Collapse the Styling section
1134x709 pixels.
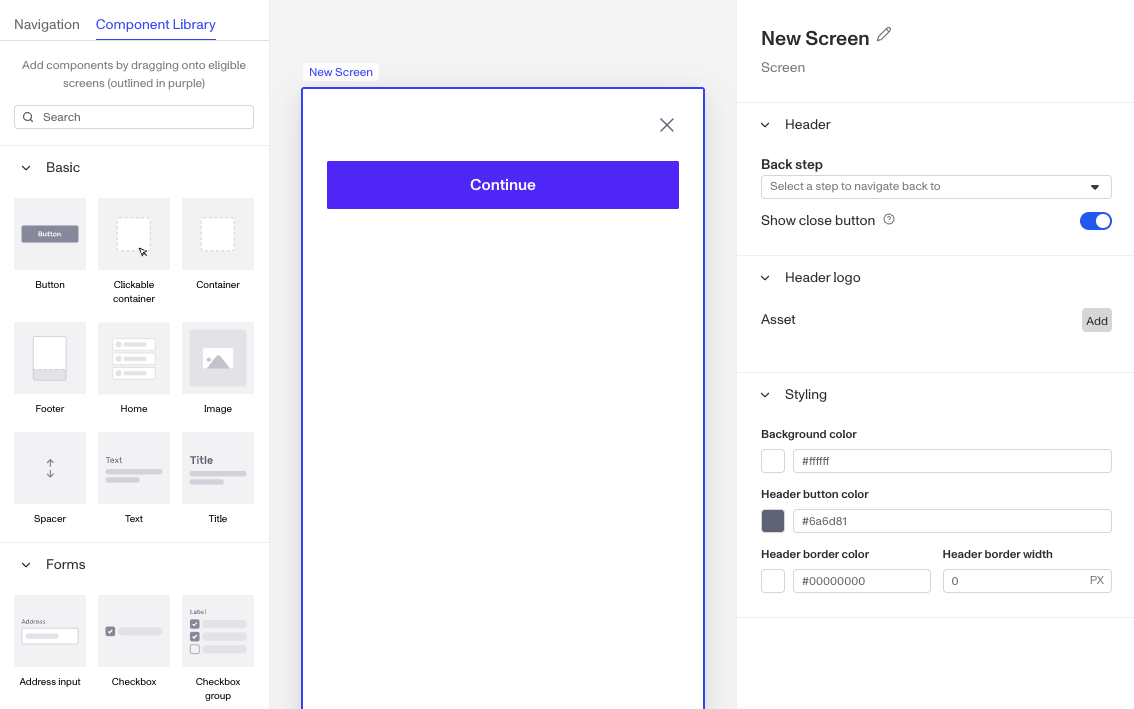click(765, 395)
